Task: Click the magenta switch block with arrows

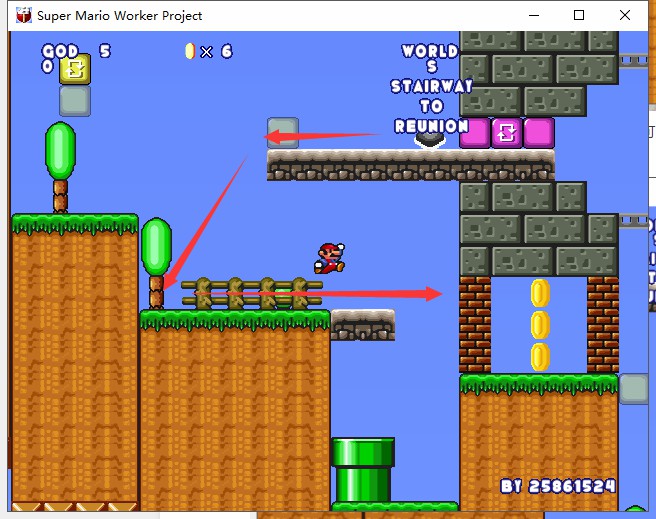Action: 507,133
